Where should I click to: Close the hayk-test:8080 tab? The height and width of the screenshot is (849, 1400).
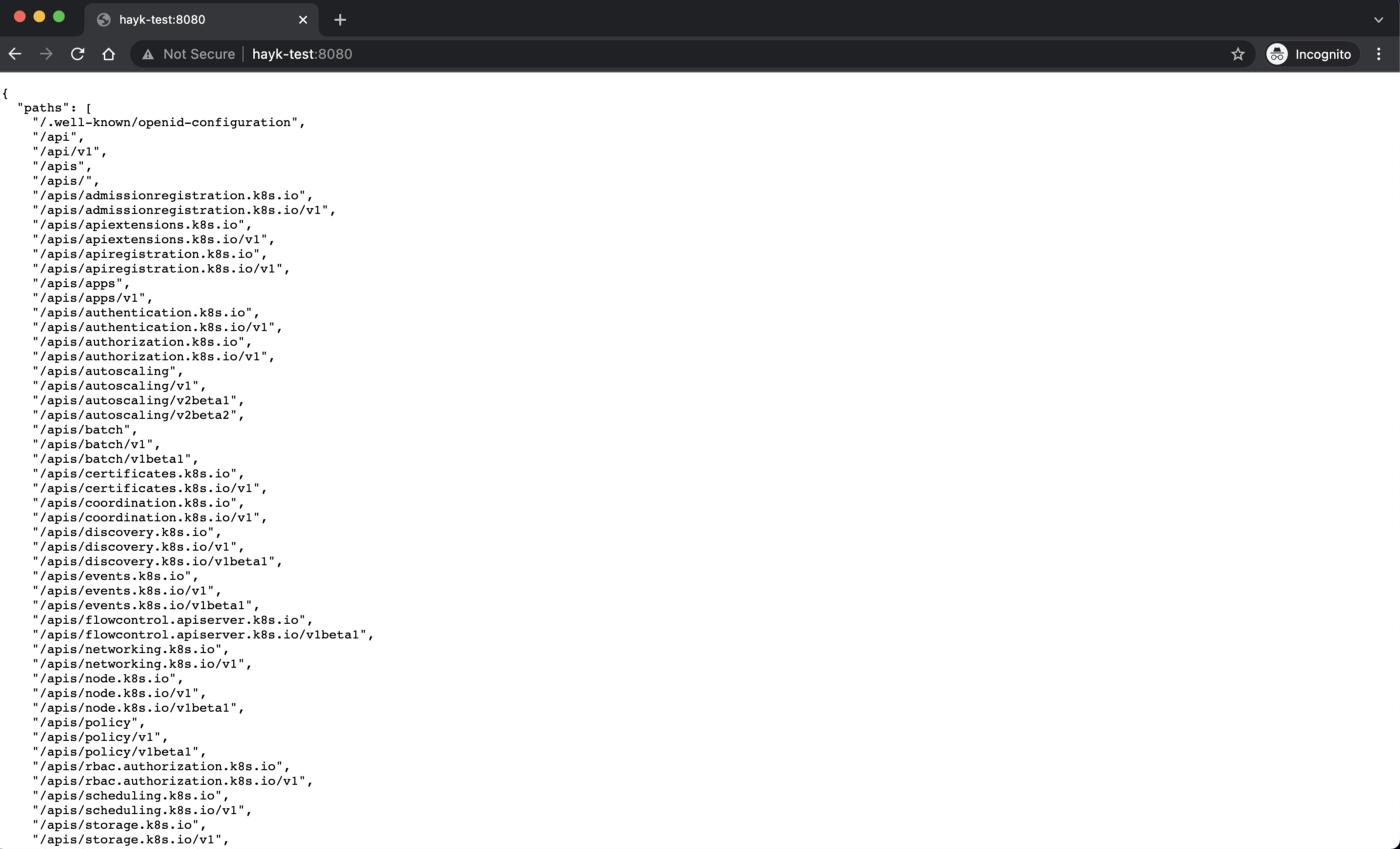point(303,19)
